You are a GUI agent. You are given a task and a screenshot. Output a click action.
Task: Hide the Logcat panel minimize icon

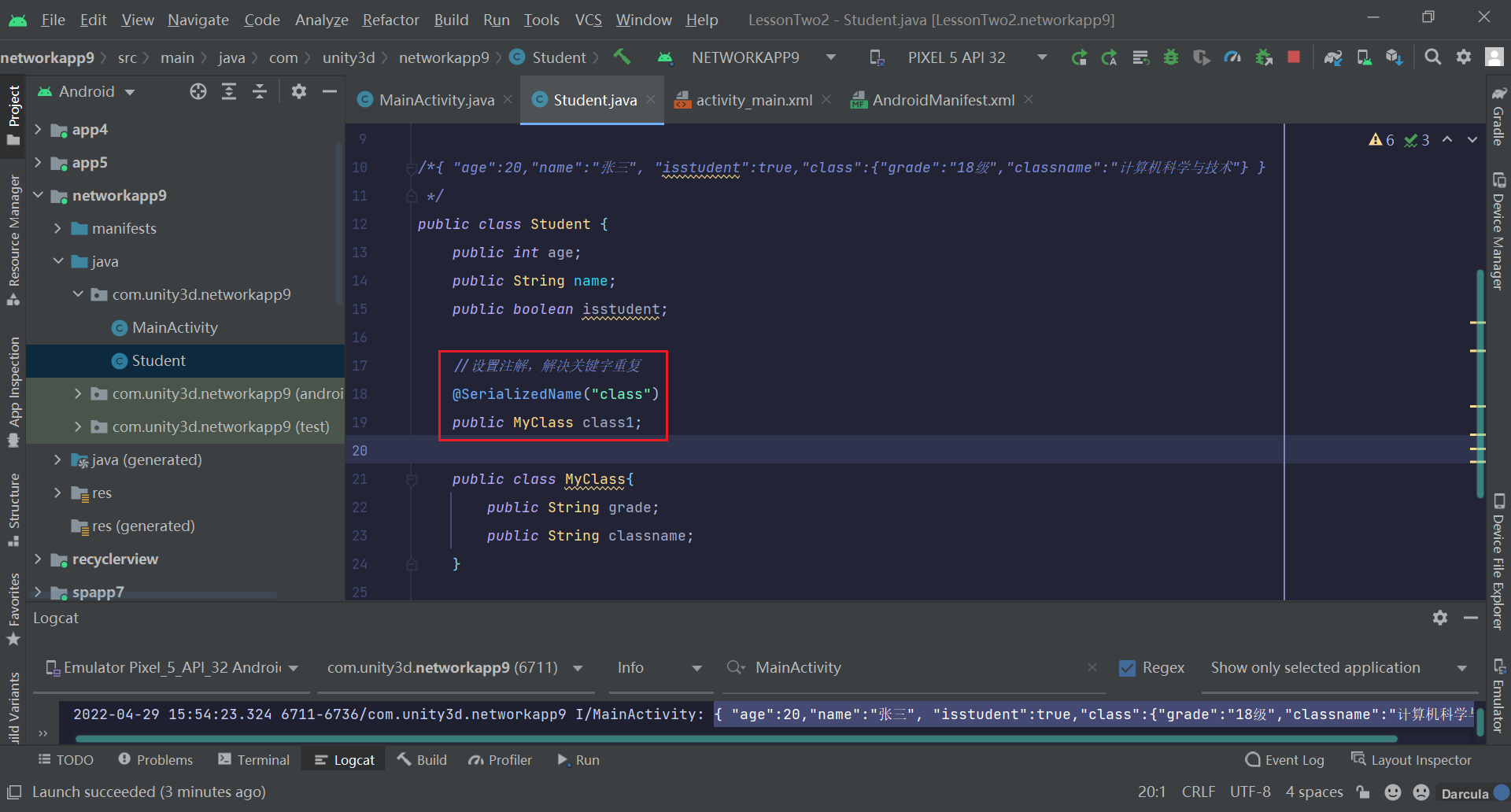click(x=1471, y=618)
